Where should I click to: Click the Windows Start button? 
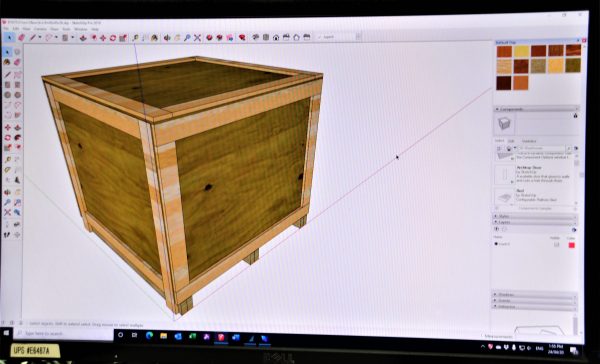point(6,333)
